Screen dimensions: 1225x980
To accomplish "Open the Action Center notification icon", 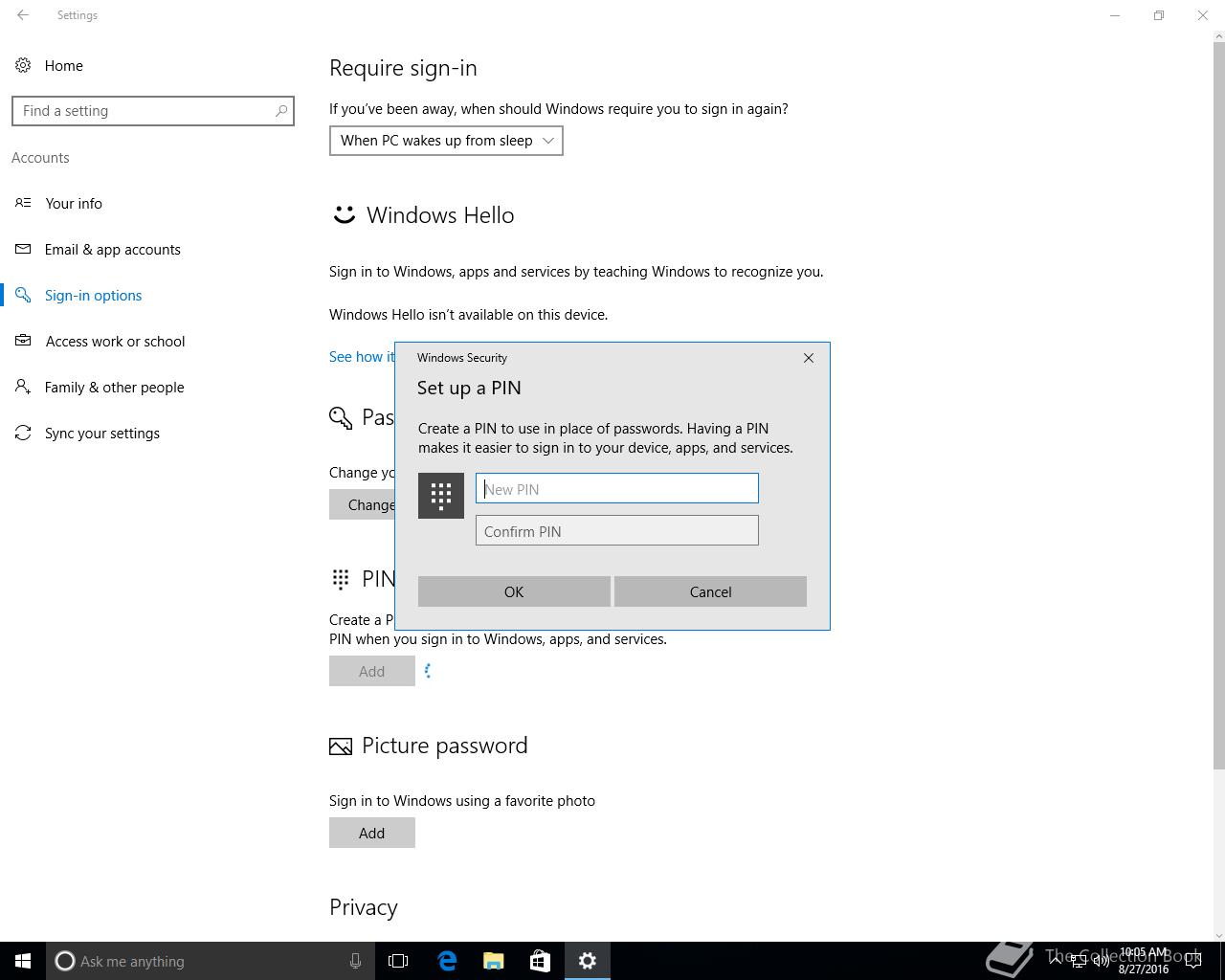I will pyautogui.click(x=1192, y=961).
